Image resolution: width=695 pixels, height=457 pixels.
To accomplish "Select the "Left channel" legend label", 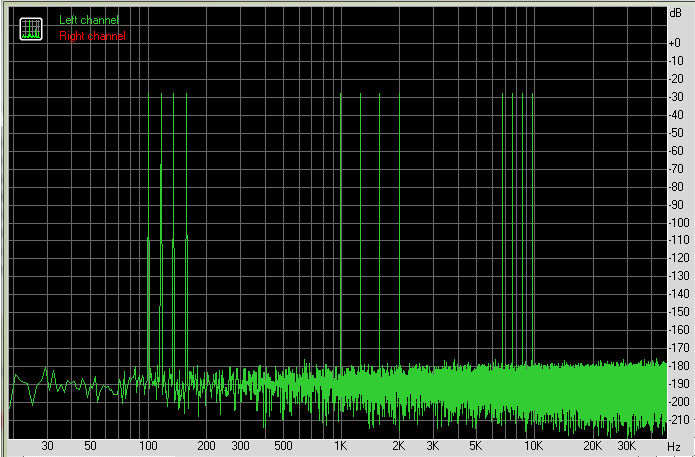I will 89,20.
